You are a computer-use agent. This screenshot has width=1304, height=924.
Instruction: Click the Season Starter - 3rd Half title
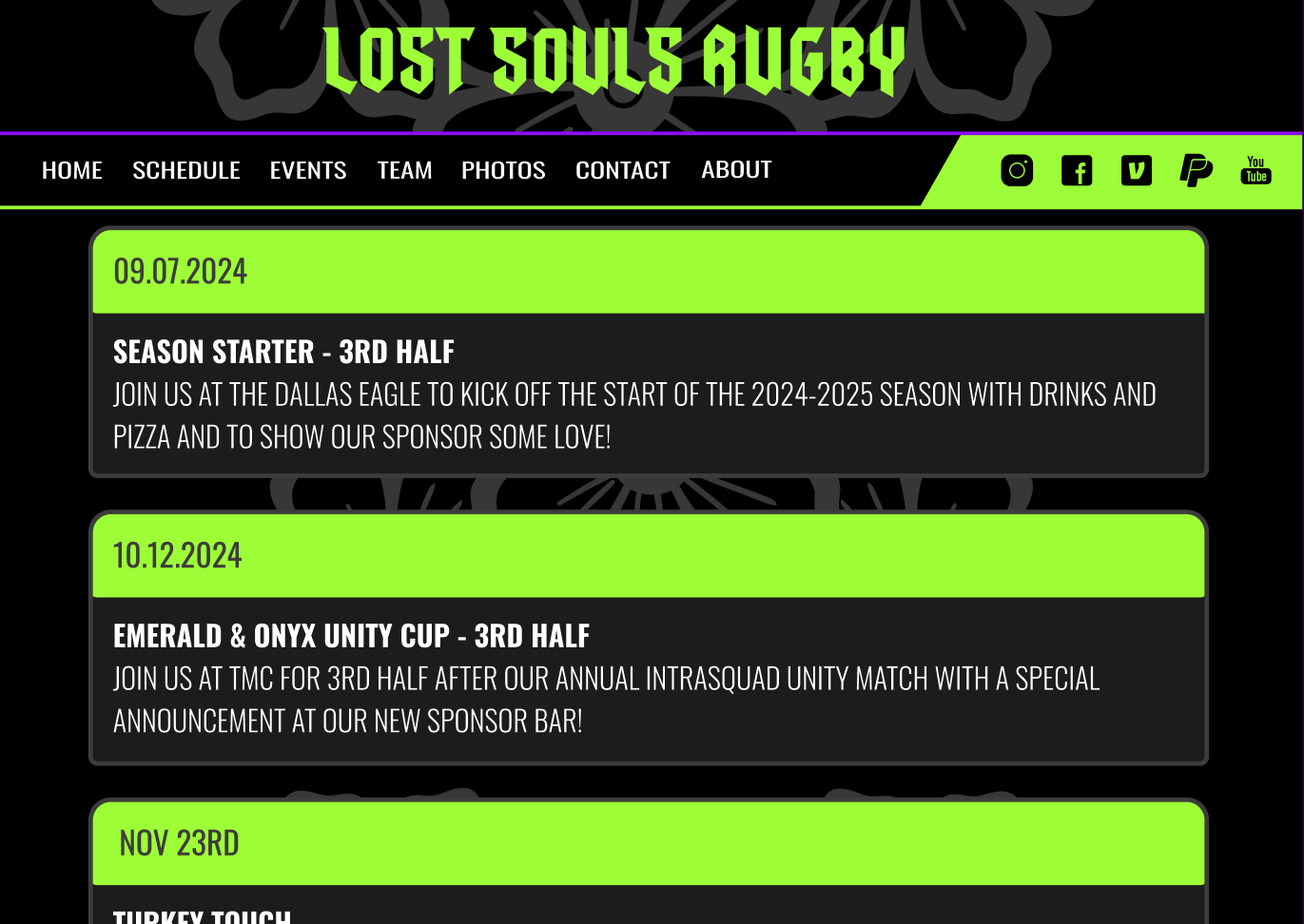pos(283,352)
